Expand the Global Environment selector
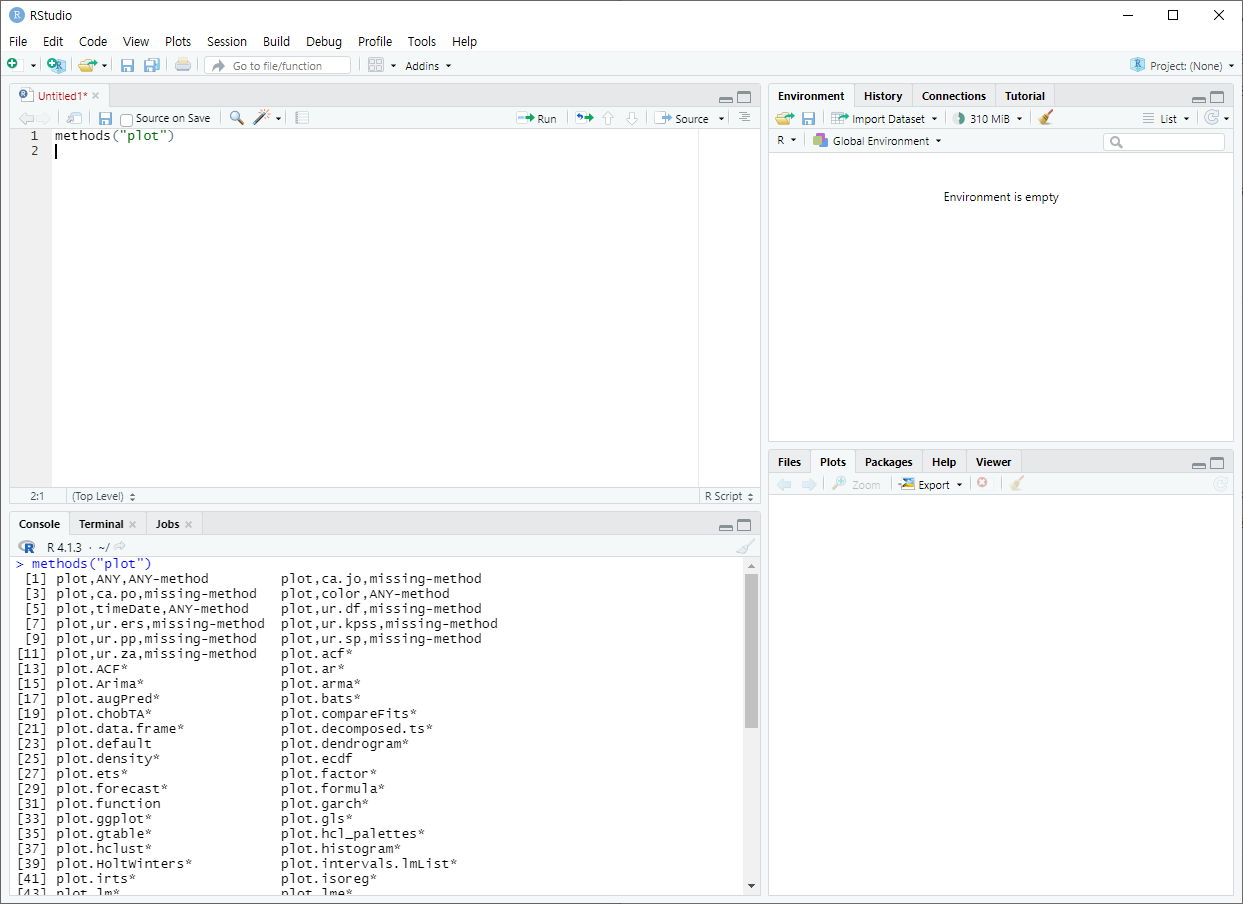1243x904 pixels. click(x=877, y=141)
